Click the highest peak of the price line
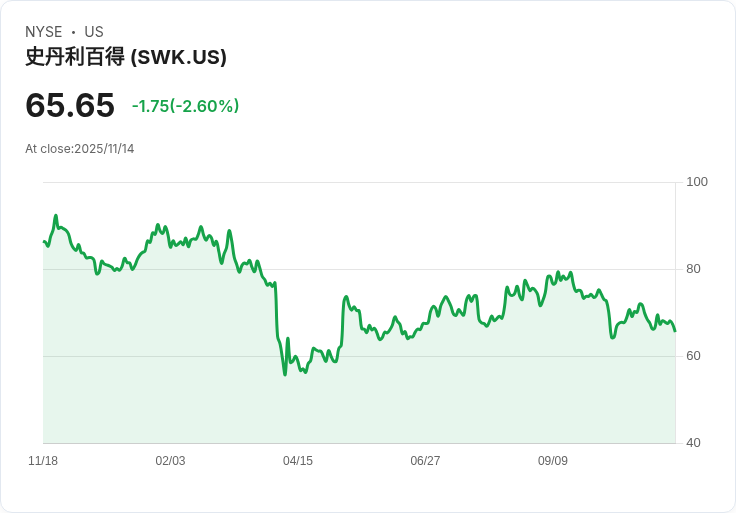The width and height of the screenshot is (736, 513). pos(56,216)
